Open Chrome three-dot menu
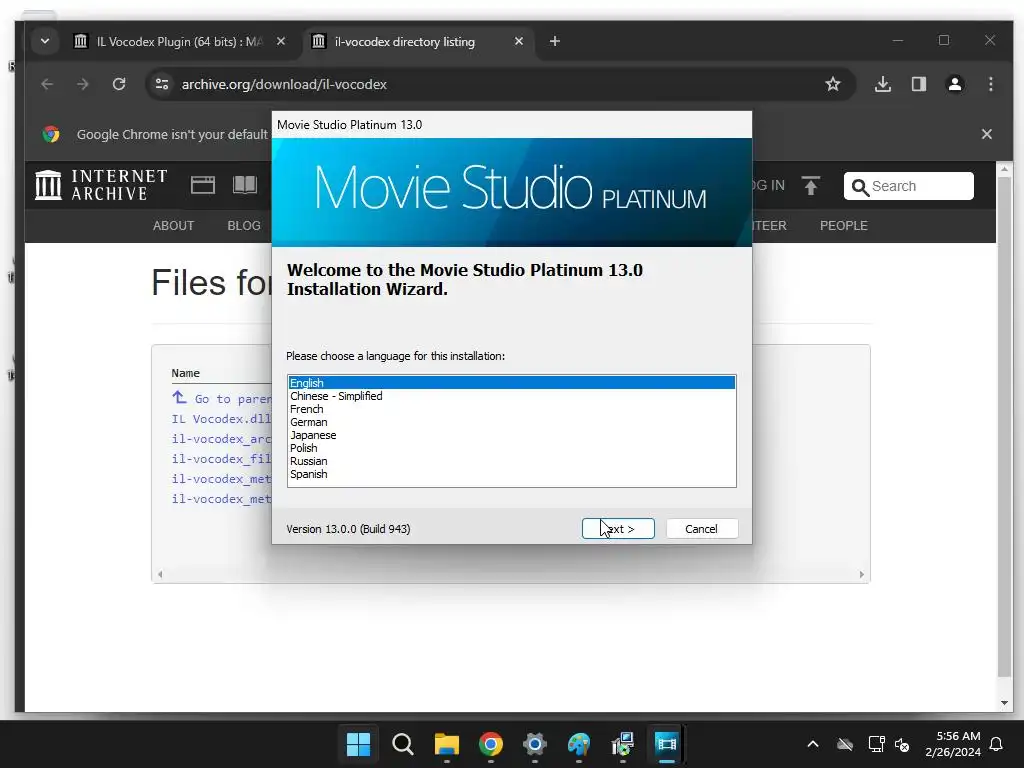This screenshot has width=1024, height=768. click(x=991, y=84)
